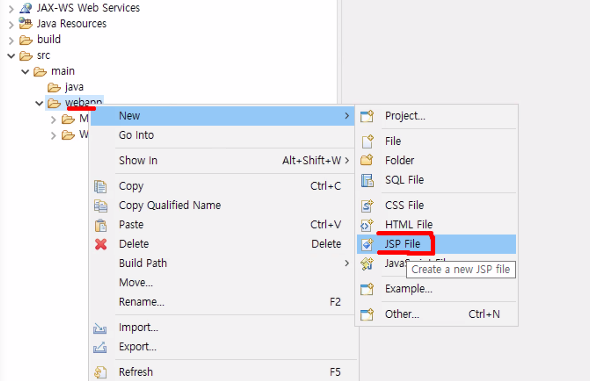This screenshot has height=381, width=590.
Task: Expand the JAX-WS Web Services node
Action: pyautogui.click(x=11, y=9)
